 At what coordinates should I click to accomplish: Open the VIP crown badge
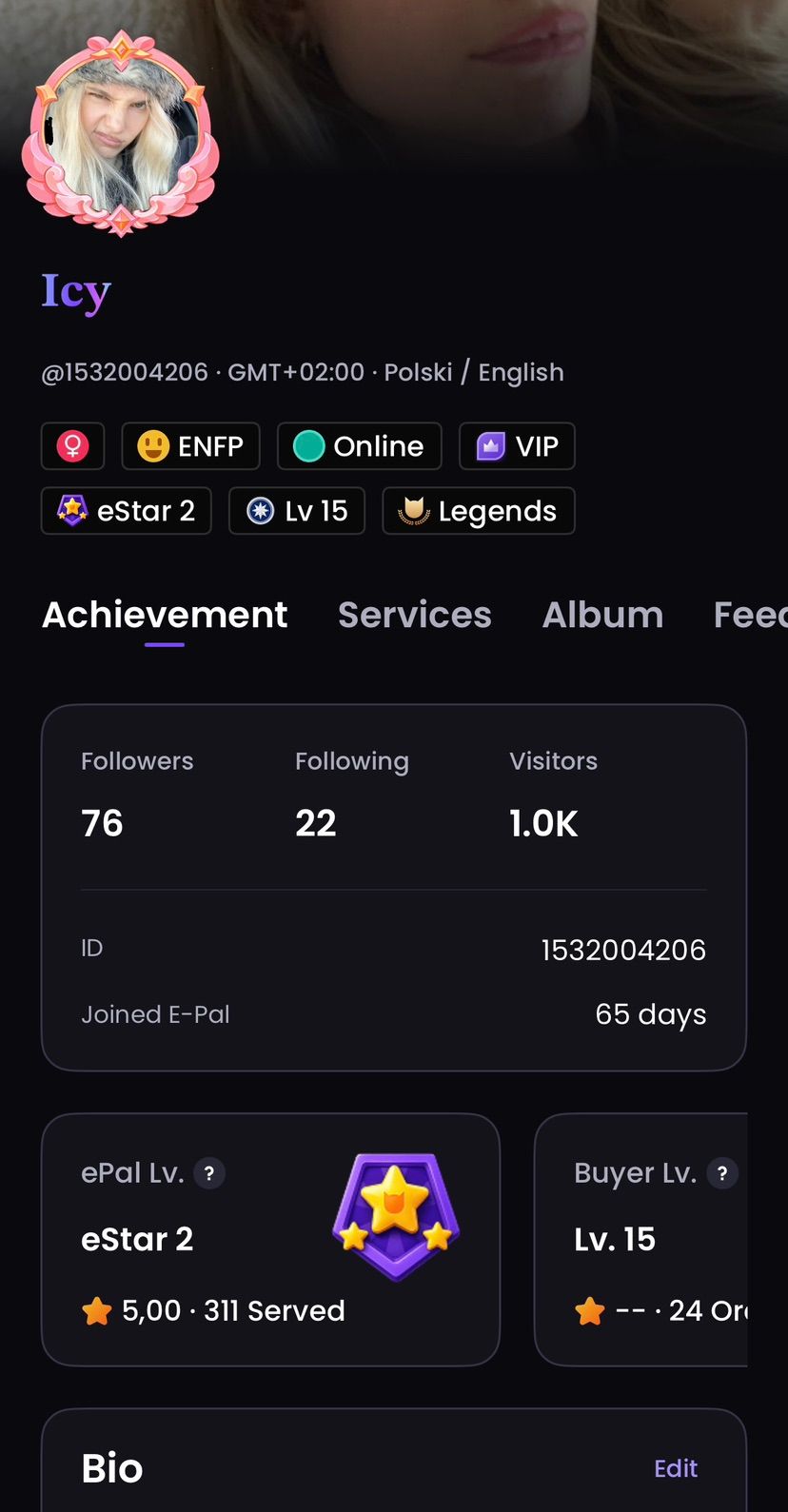click(517, 445)
